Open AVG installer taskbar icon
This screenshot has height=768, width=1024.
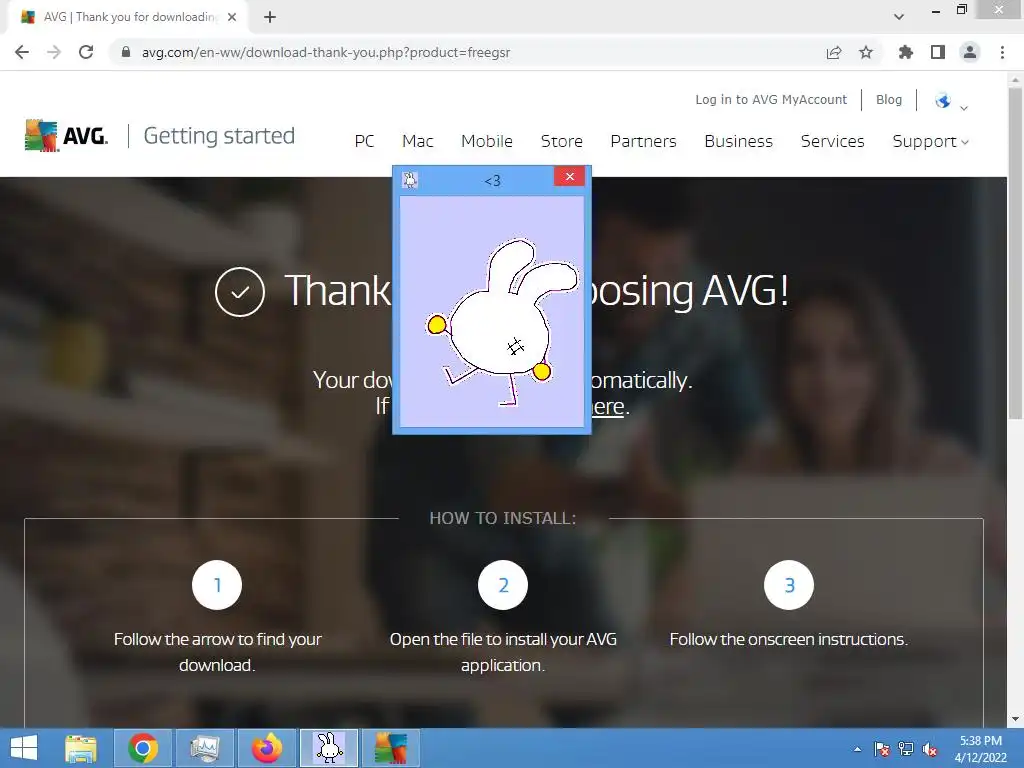(x=391, y=748)
